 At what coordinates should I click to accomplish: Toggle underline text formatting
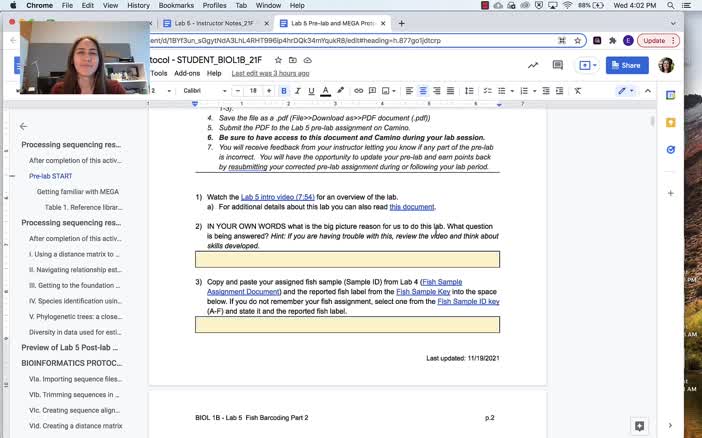pyautogui.click(x=310, y=91)
